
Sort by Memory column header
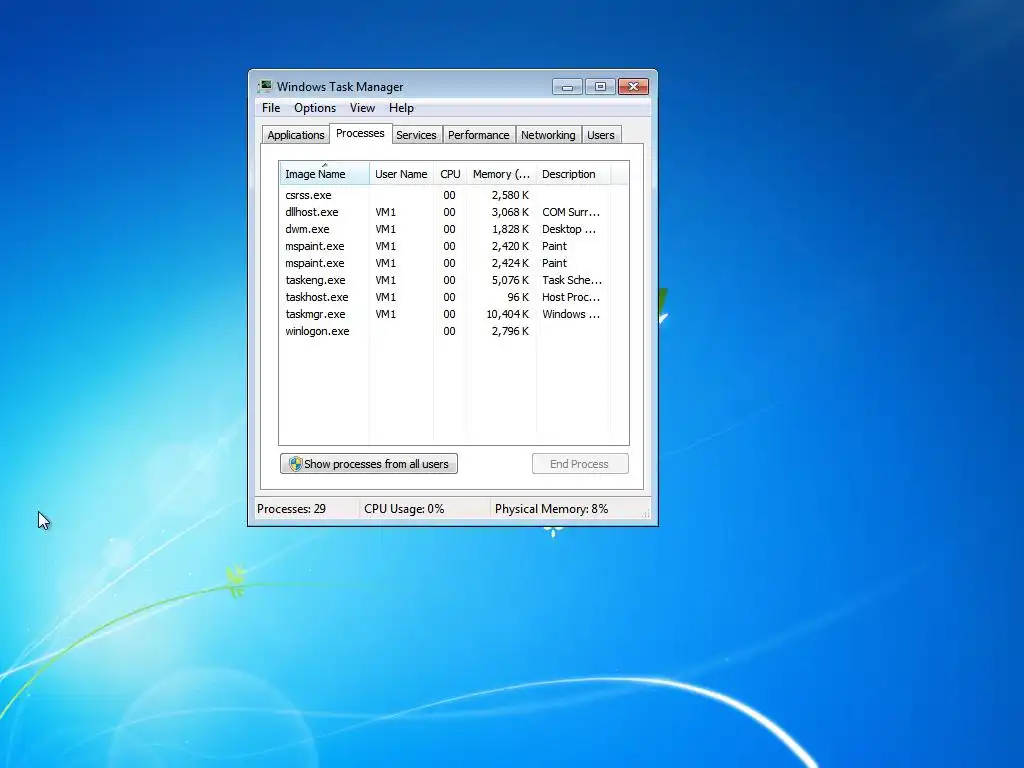[502, 174]
